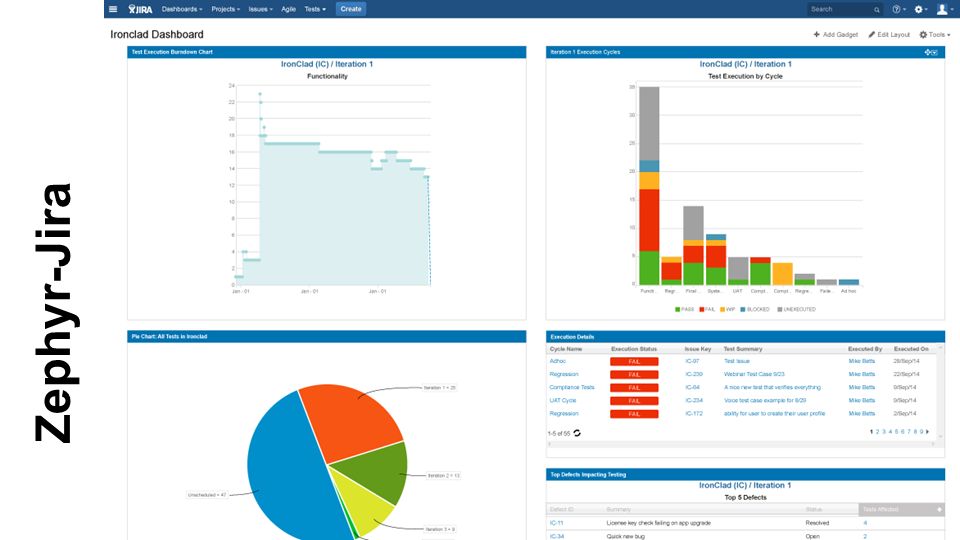The width and height of the screenshot is (960, 540).
Task: Open the help question mark icon
Action: tap(896, 9)
